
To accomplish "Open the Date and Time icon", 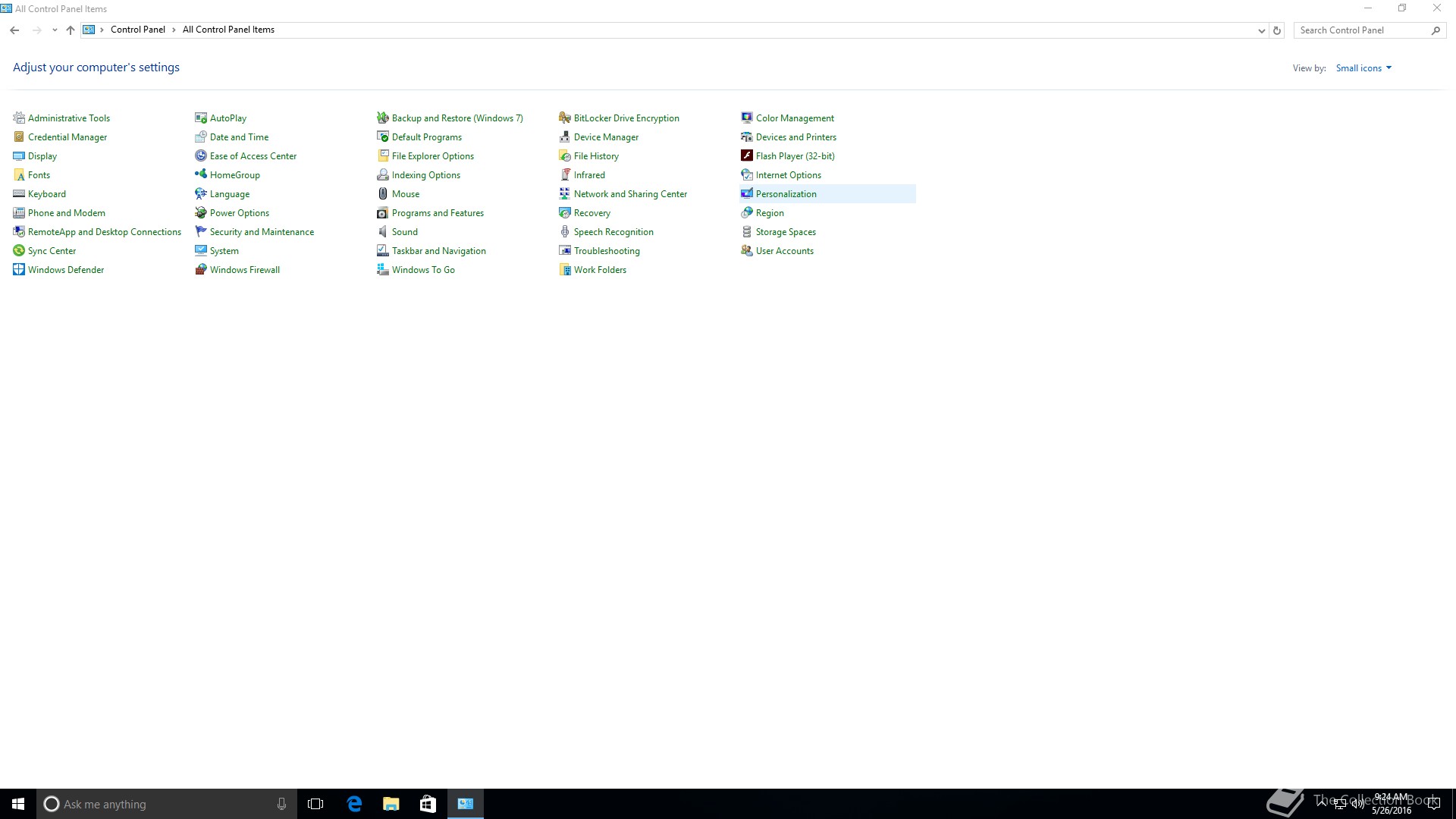I will tap(201, 136).
